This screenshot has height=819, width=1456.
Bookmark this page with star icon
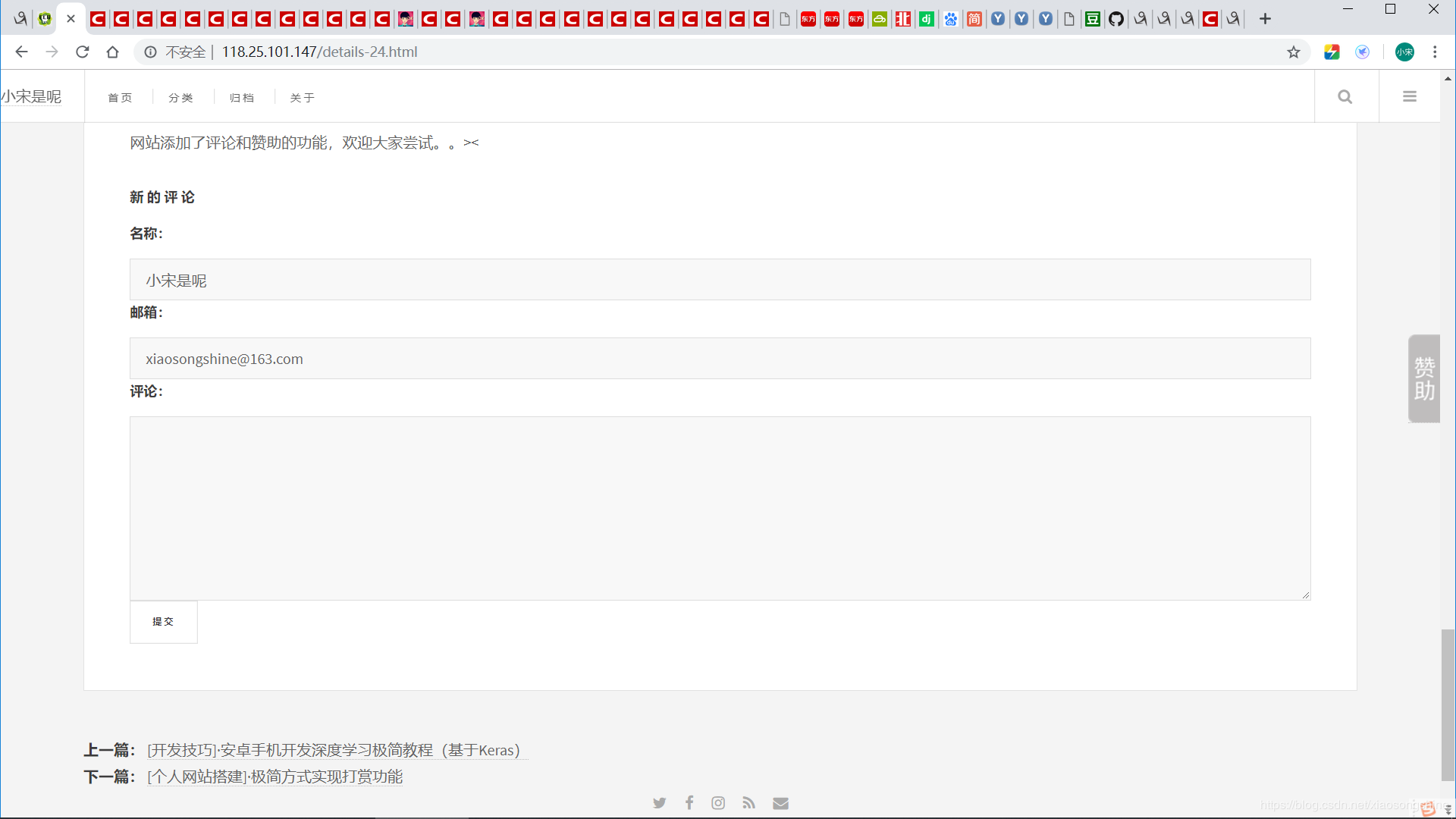1294,52
